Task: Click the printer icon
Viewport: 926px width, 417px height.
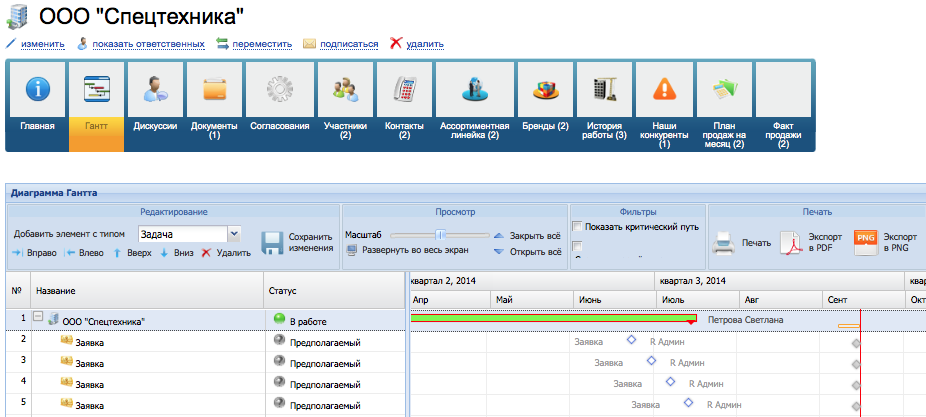Action: tap(723, 243)
